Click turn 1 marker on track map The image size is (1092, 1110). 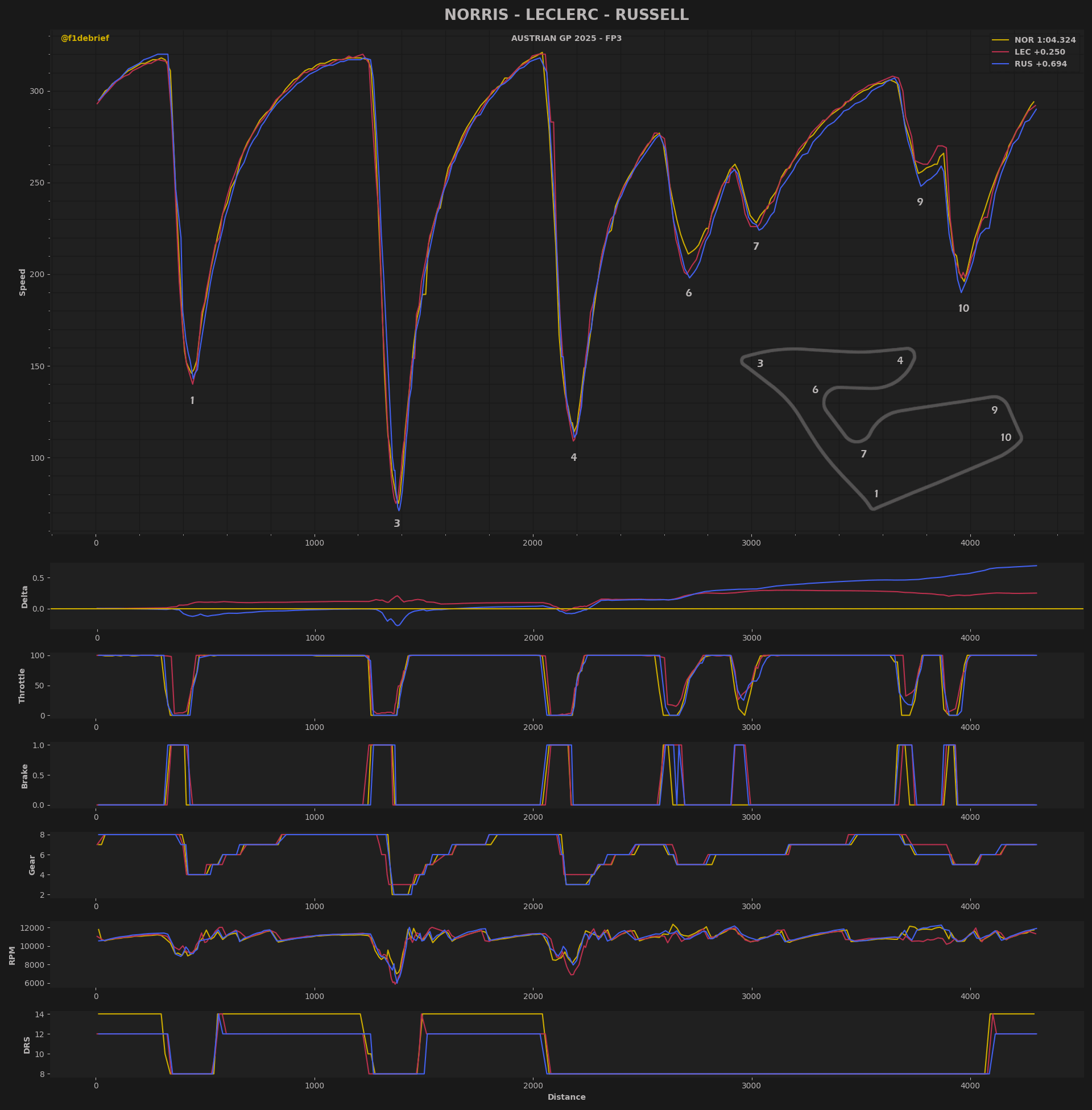tap(876, 494)
